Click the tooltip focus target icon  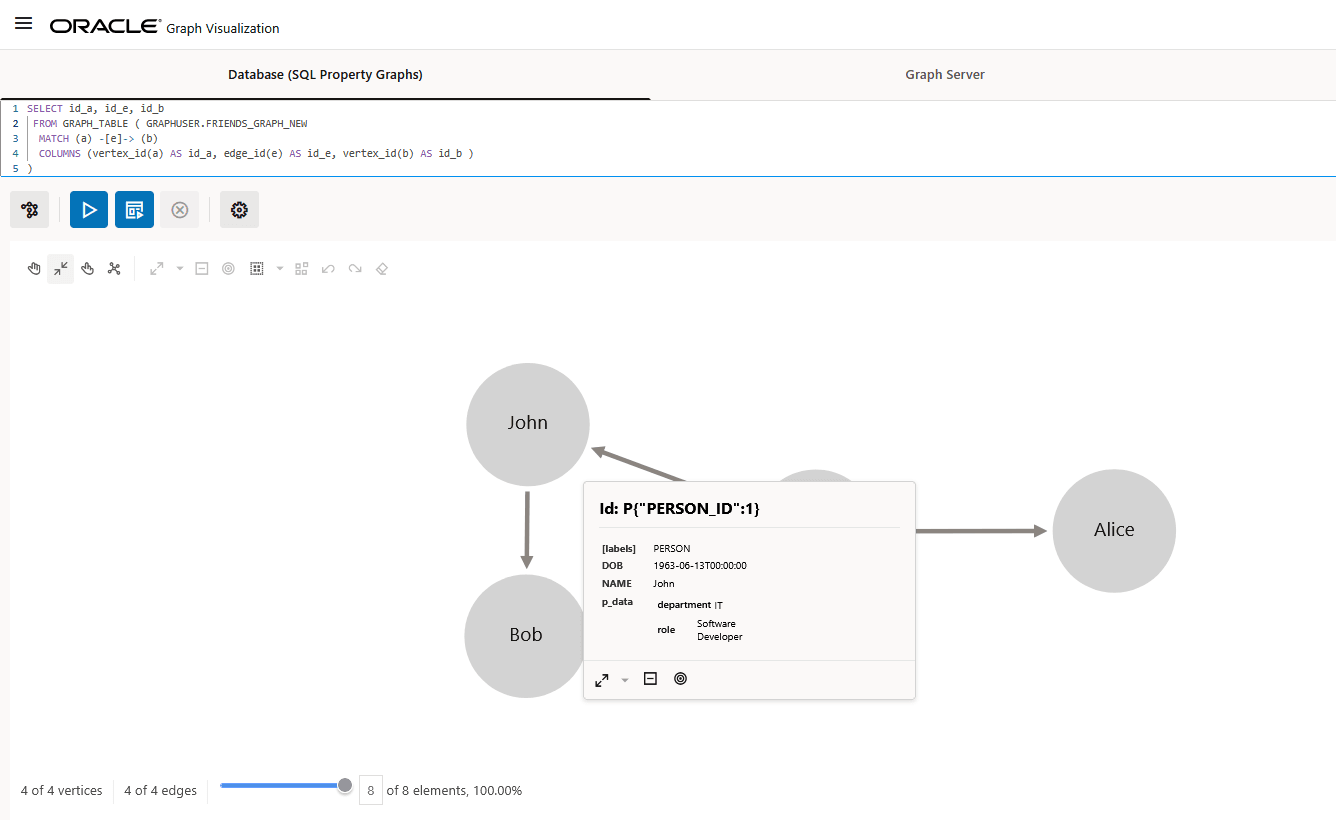(681, 679)
